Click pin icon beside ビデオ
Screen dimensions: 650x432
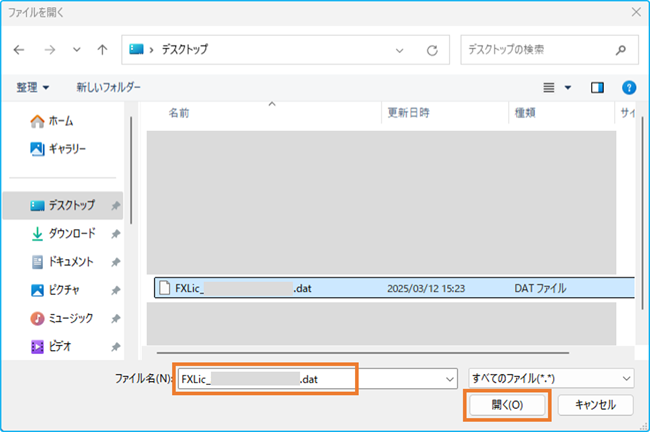[x=116, y=347]
